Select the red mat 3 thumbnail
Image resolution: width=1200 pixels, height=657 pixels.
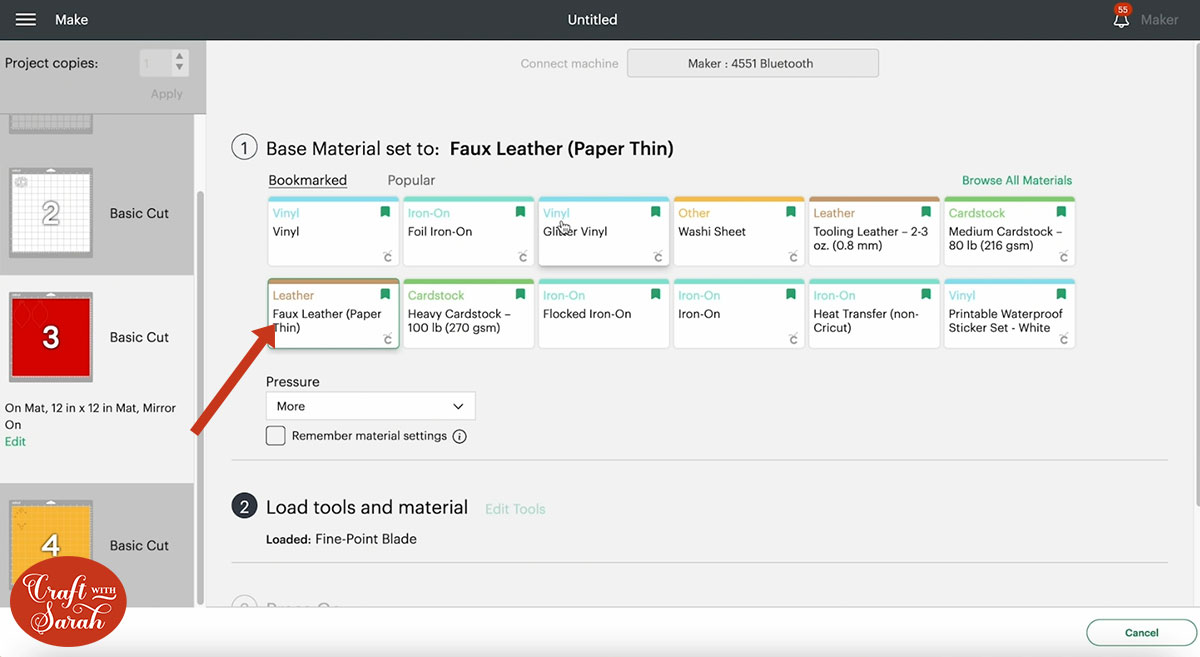click(51, 337)
